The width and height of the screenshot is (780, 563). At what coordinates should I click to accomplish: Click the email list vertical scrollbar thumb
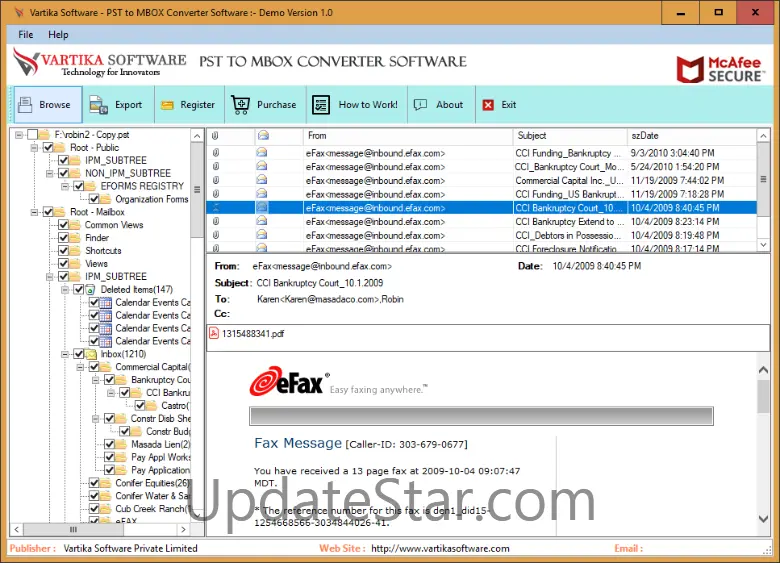click(764, 180)
